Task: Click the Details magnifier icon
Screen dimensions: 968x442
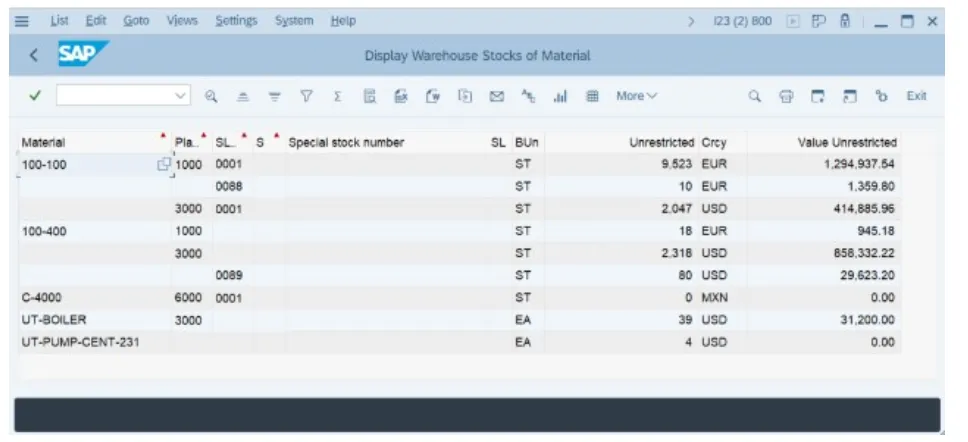Action: 211,96
